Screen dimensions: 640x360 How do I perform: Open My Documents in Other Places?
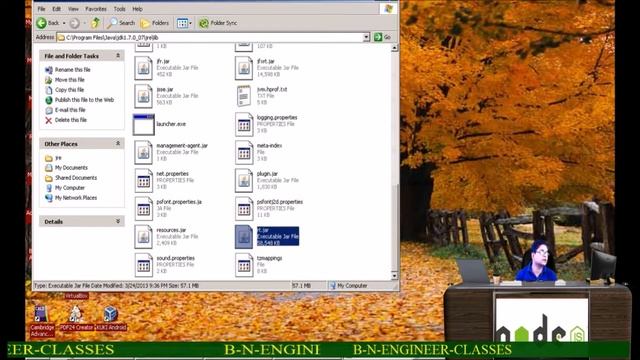[71, 168]
